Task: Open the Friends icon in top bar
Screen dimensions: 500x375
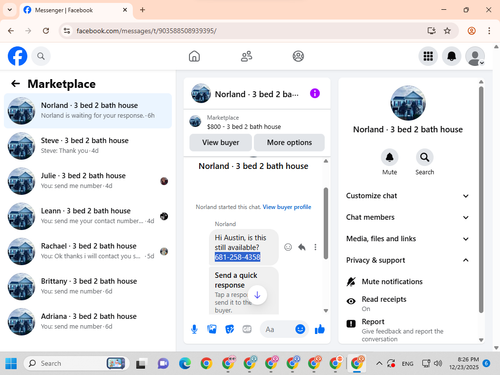Action: coord(246,56)
